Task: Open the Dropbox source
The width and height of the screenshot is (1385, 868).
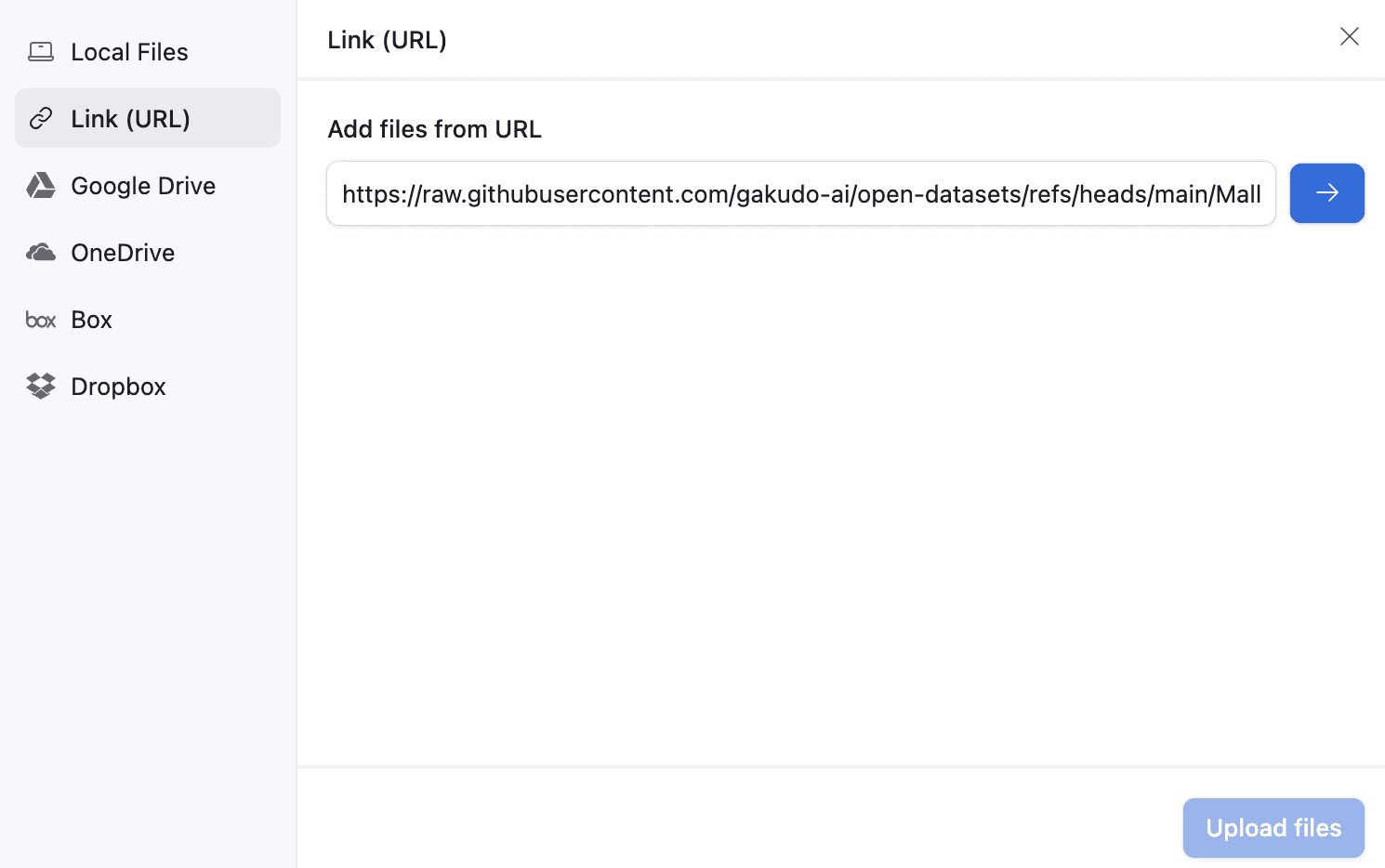Action: pos(147,387)
